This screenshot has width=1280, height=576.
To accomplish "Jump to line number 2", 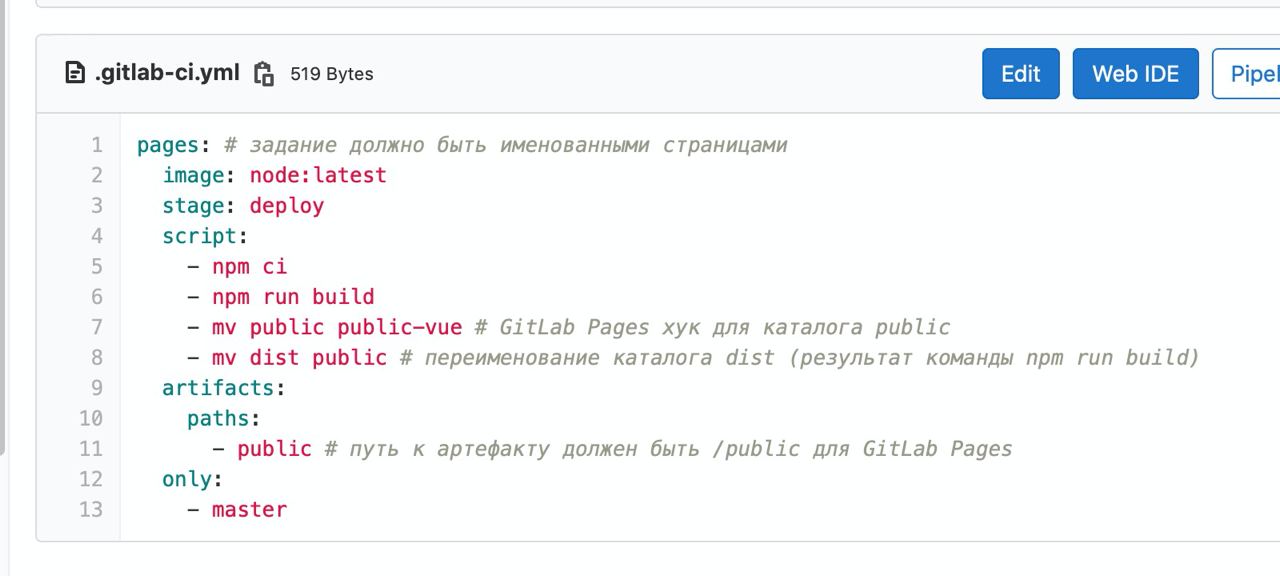I will [97, 175].
